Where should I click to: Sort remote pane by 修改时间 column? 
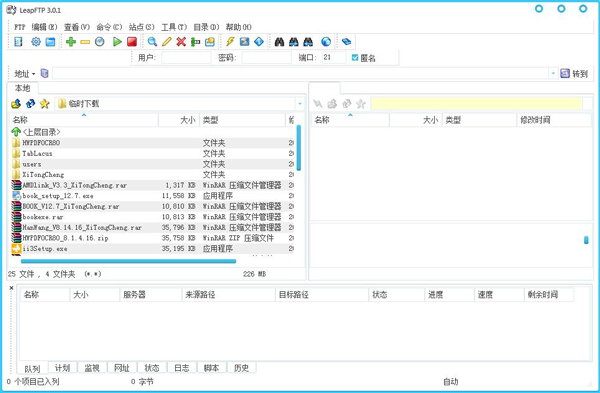(x=554, y=120)
